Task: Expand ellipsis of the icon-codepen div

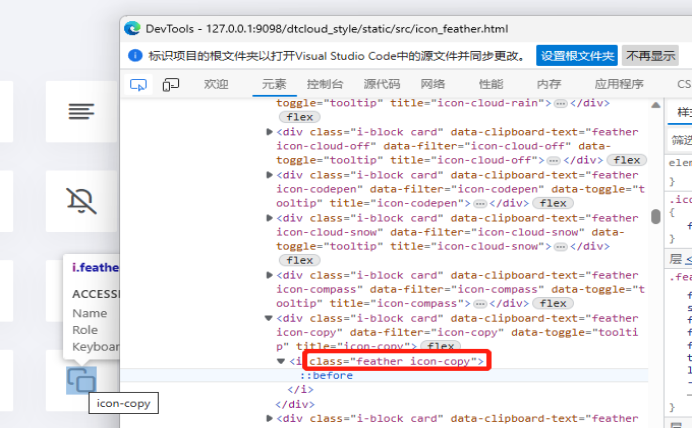Action: (480, 204)
